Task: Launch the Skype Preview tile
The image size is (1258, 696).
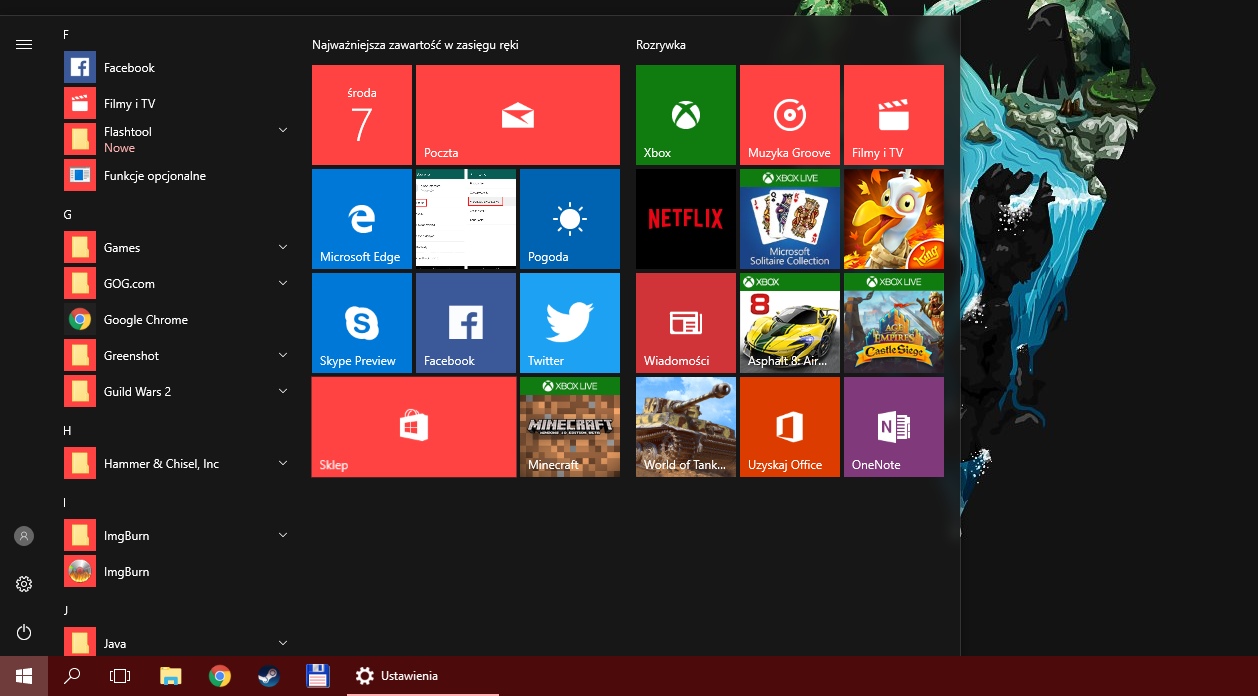Action: 362,323
